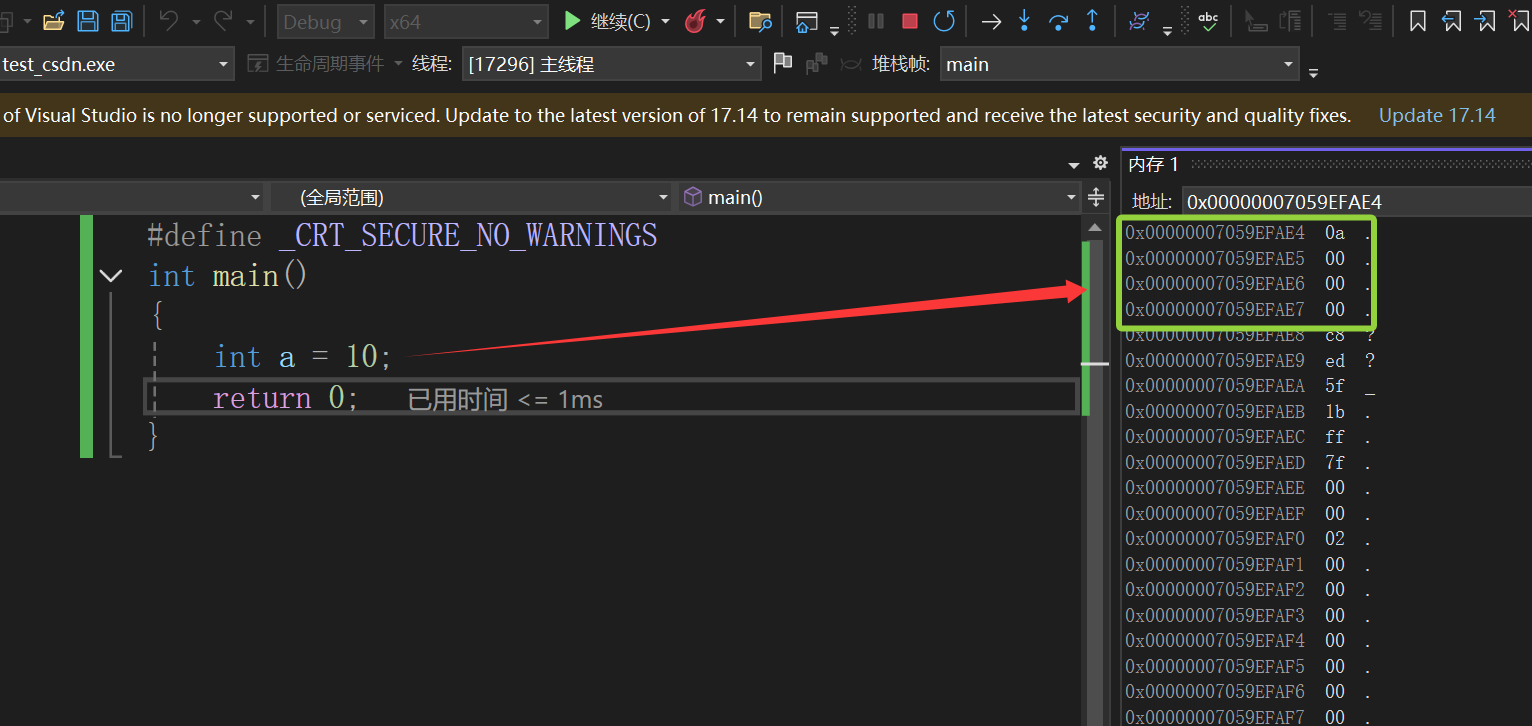1532x726 pixels.
Task: Click the browser window home icon
Action: [806, 21]
